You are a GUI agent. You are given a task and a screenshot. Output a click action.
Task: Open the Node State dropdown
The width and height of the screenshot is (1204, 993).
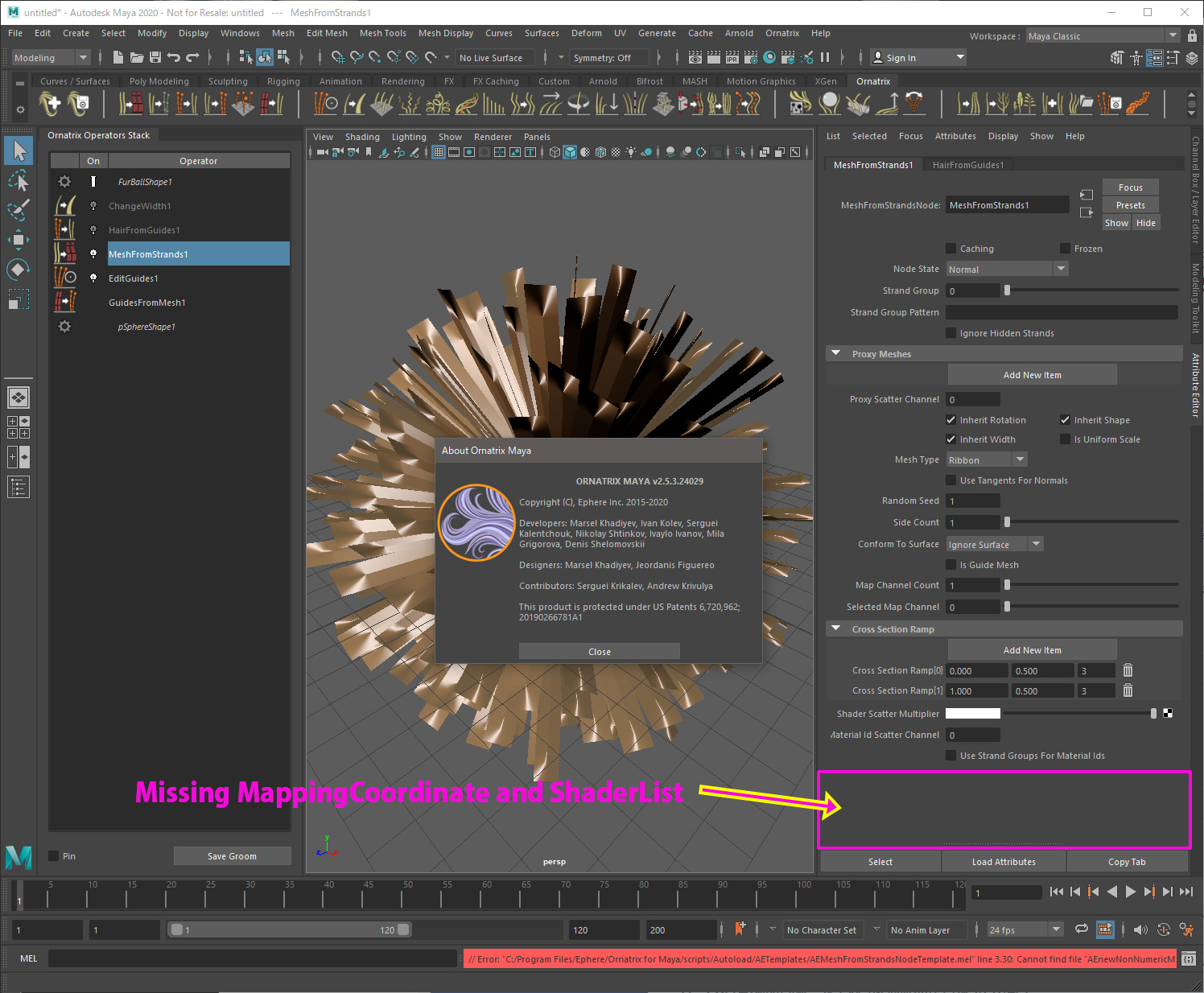pyautogui.click(x=1007, y=270)
